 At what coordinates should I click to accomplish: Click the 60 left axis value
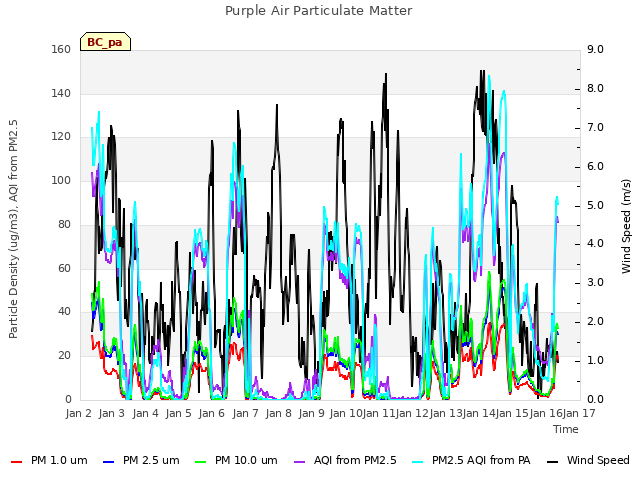pyautogui.click(x=64, y=268)
